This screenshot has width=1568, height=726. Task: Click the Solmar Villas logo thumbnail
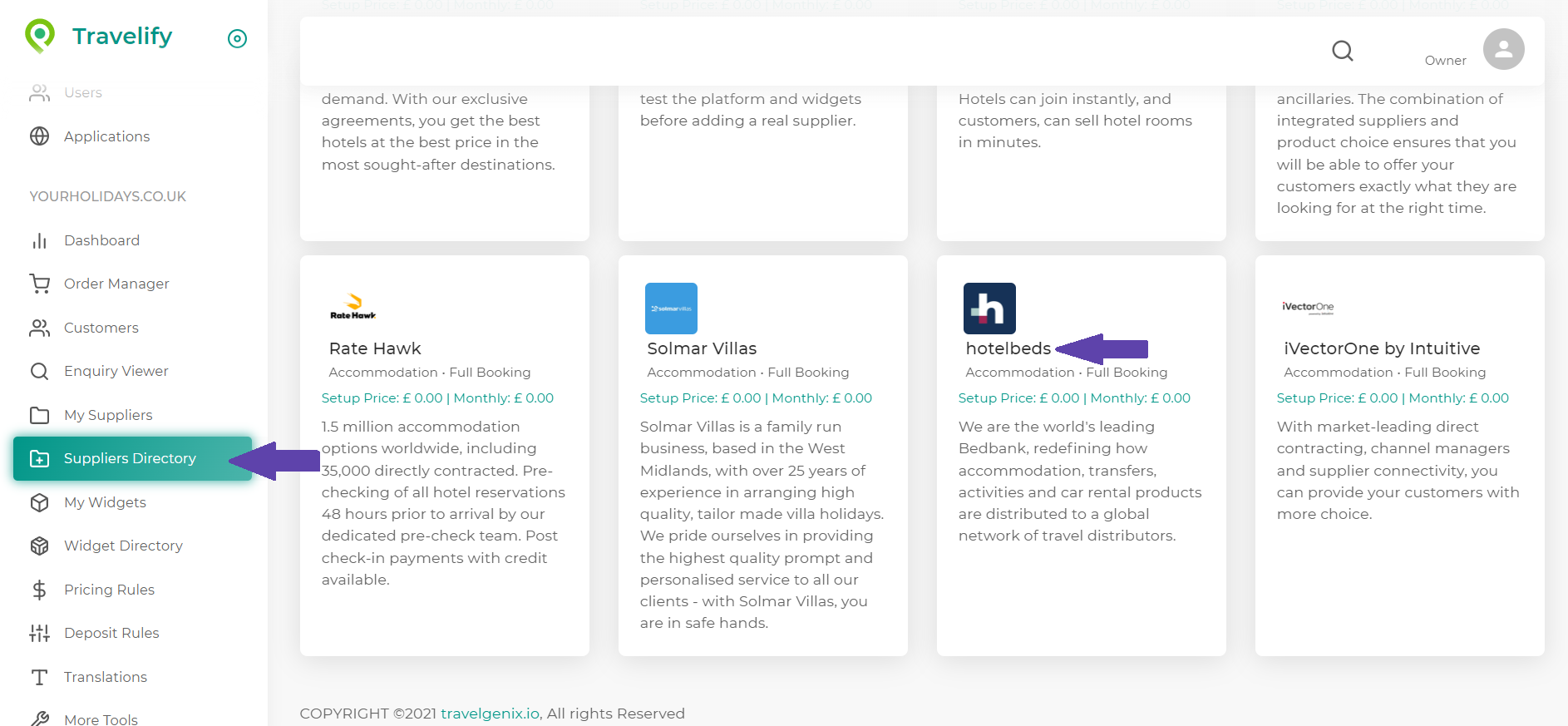coord(671,309)
